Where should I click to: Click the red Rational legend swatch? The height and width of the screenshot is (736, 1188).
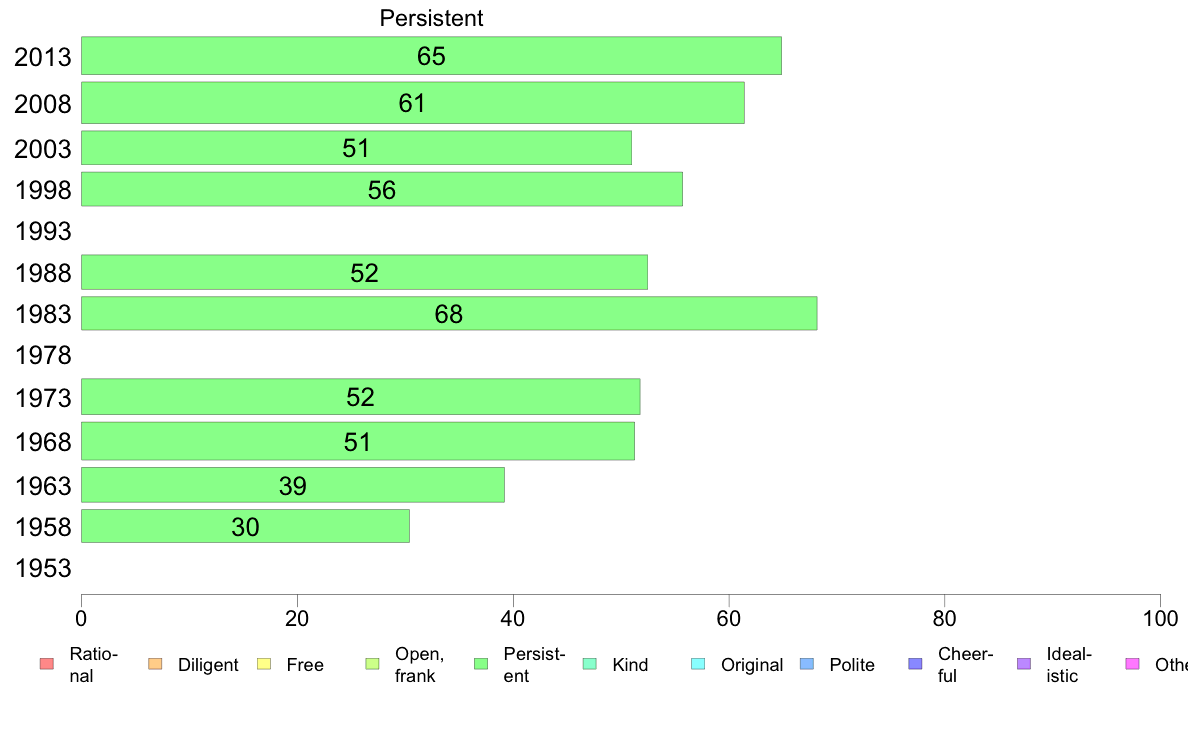[47, 664]
